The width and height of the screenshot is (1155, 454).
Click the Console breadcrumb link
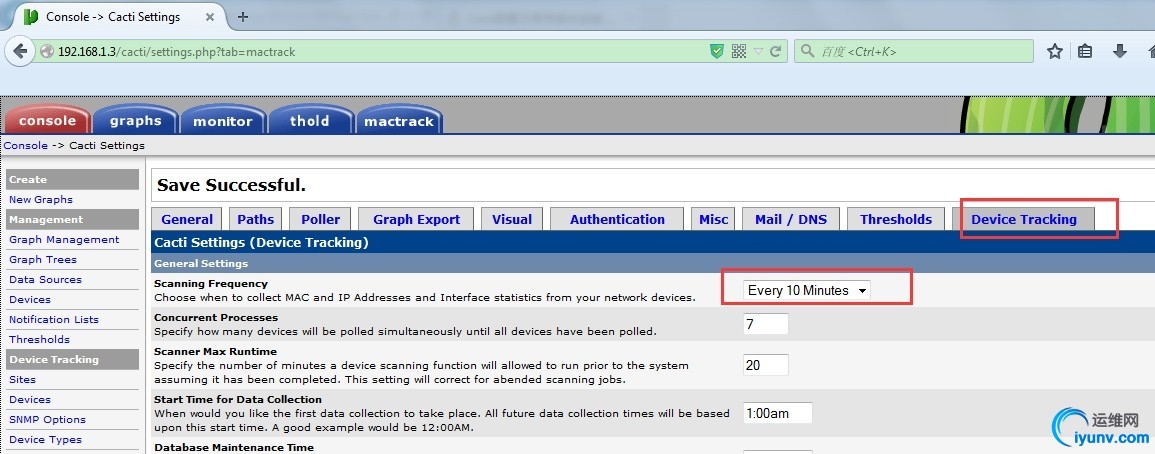coord(26,145)
